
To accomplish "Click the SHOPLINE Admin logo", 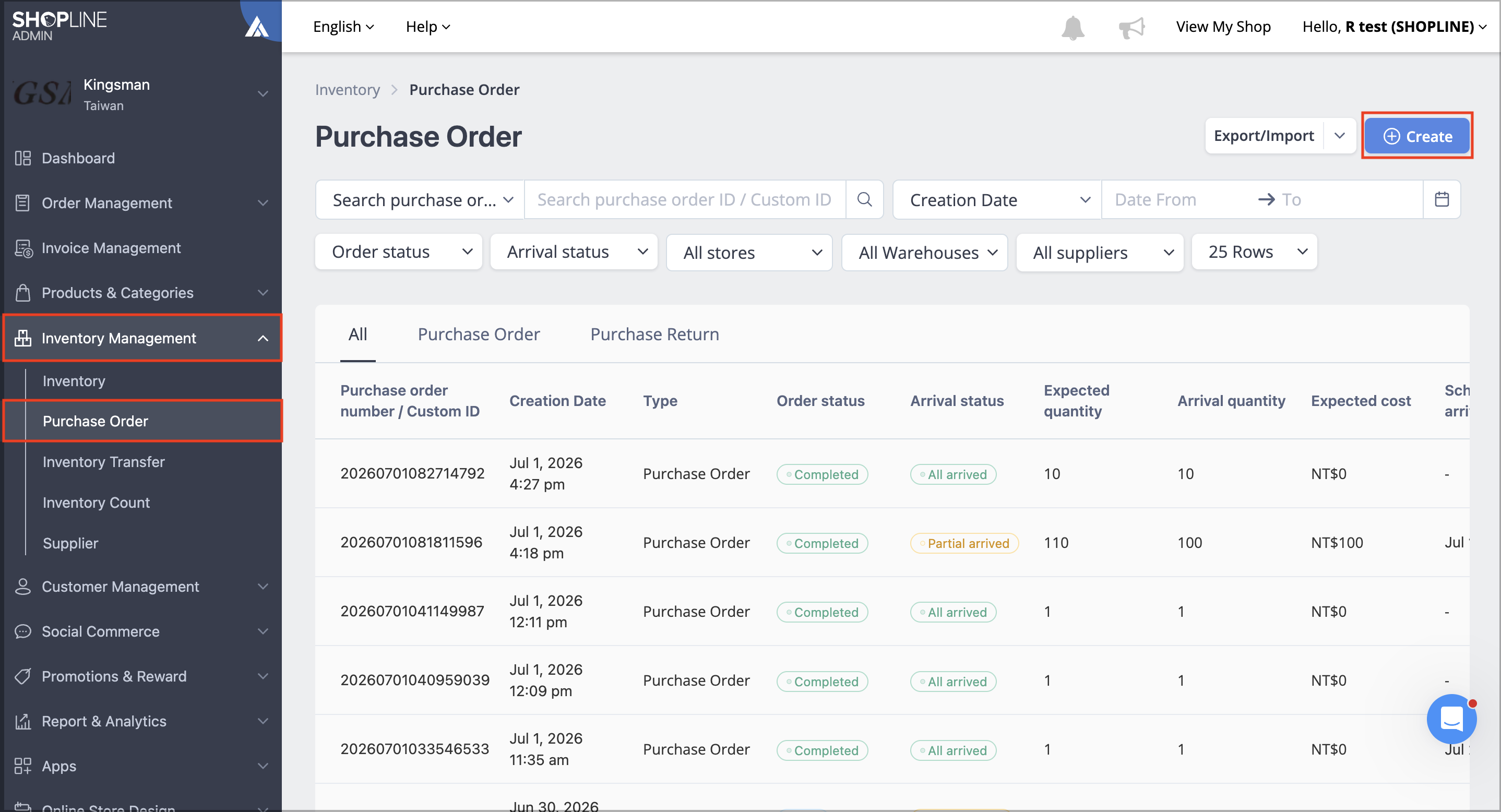I will click(x=59, y=26).
